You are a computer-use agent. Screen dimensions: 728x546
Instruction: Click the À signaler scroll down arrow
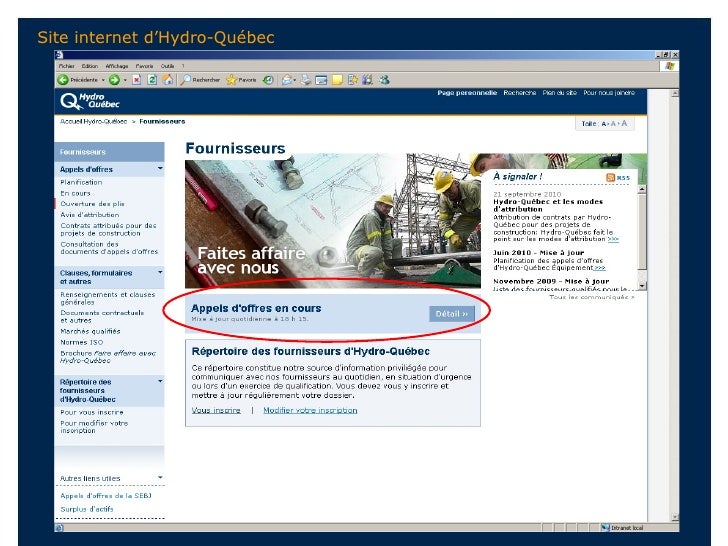(642, 286)
